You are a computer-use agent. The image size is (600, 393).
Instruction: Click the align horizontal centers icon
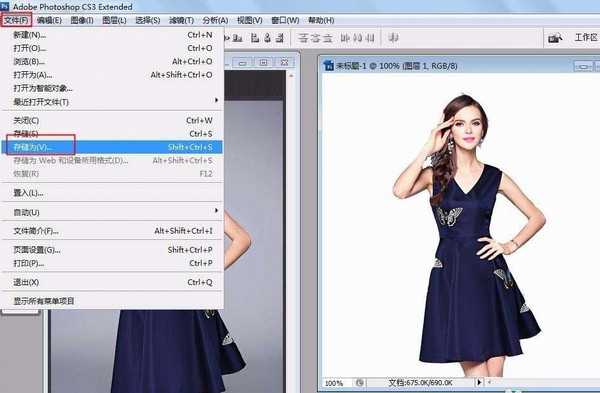point(267,38)
